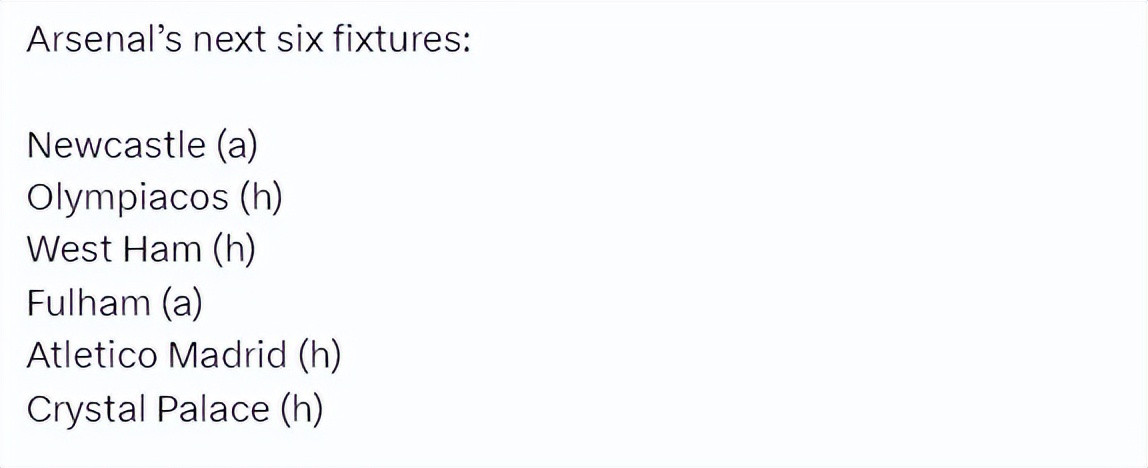Click the (h) marker beside Olympiacos

[x=261, y=198]
